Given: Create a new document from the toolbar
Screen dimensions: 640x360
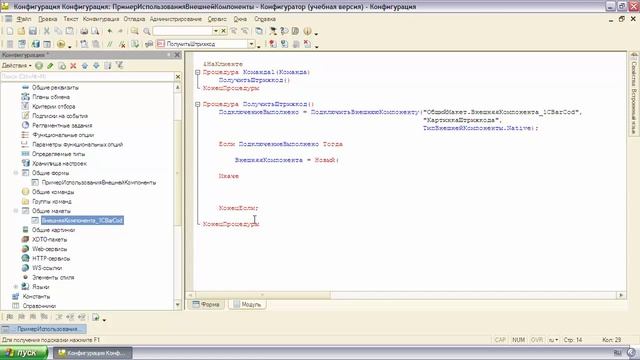Looking at the screenshot, I should point(9,31).
